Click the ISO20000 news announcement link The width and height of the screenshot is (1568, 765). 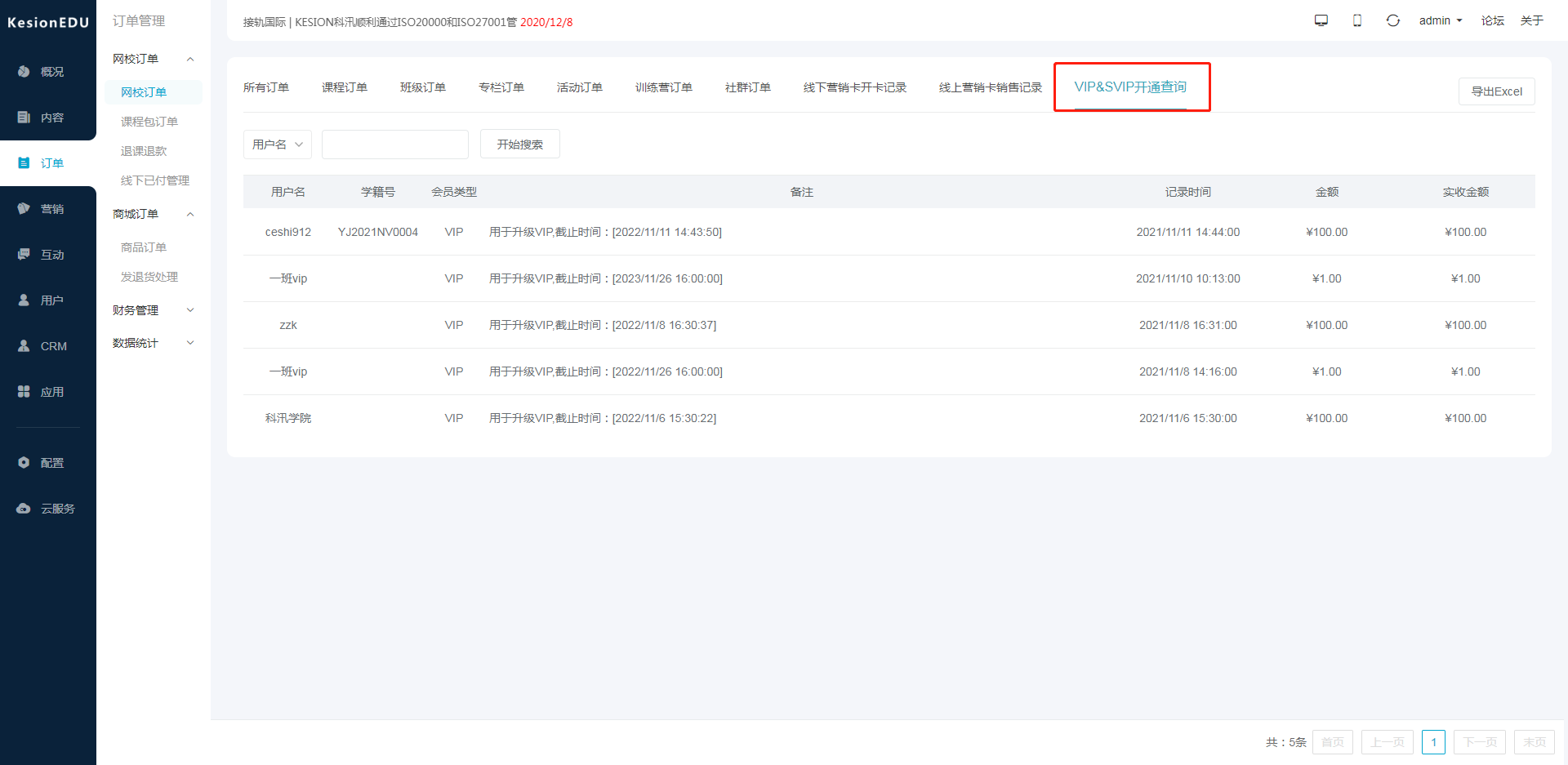tap(380, 22)
